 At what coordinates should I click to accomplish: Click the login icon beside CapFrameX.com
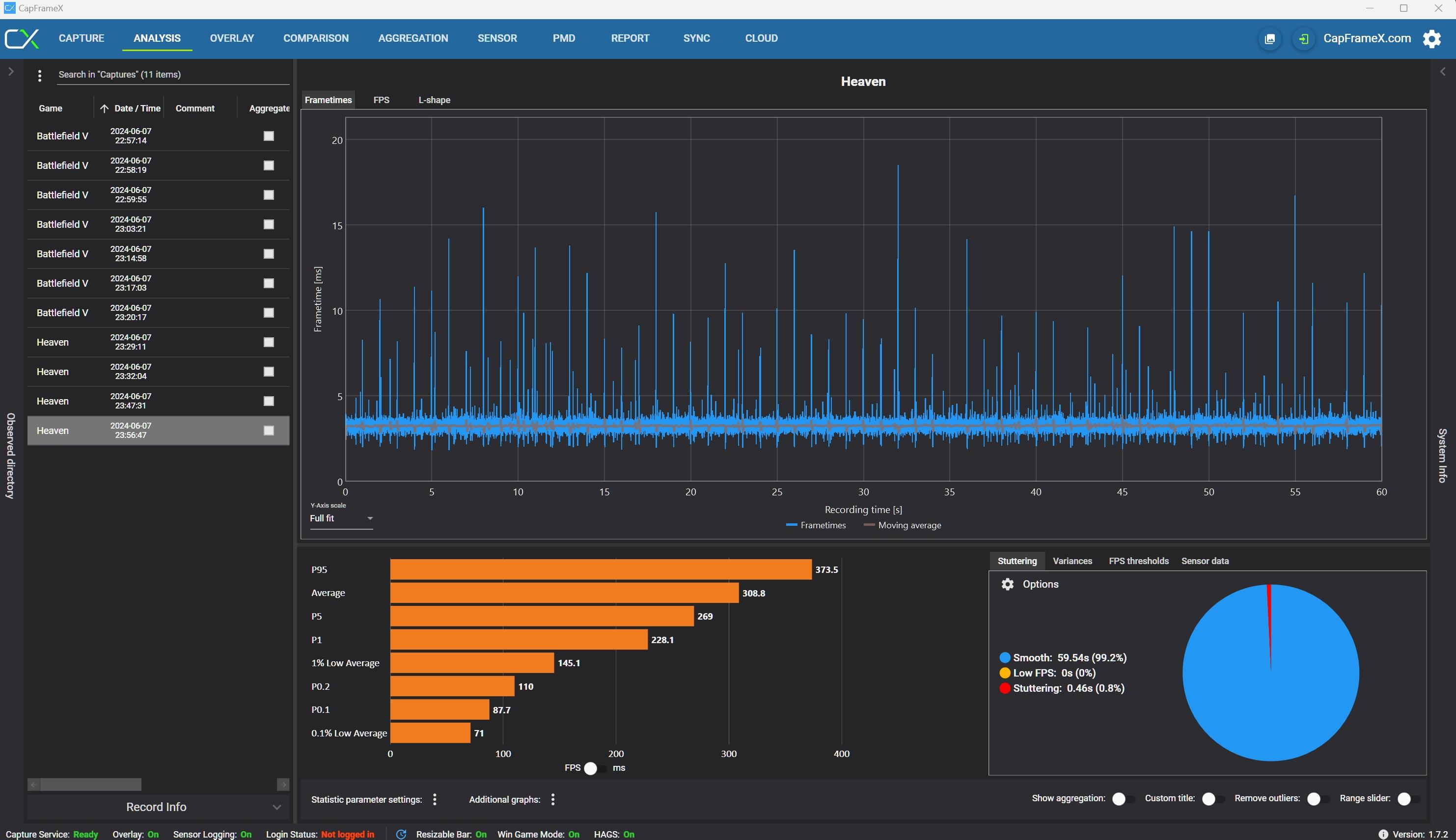click(1303, 39)
